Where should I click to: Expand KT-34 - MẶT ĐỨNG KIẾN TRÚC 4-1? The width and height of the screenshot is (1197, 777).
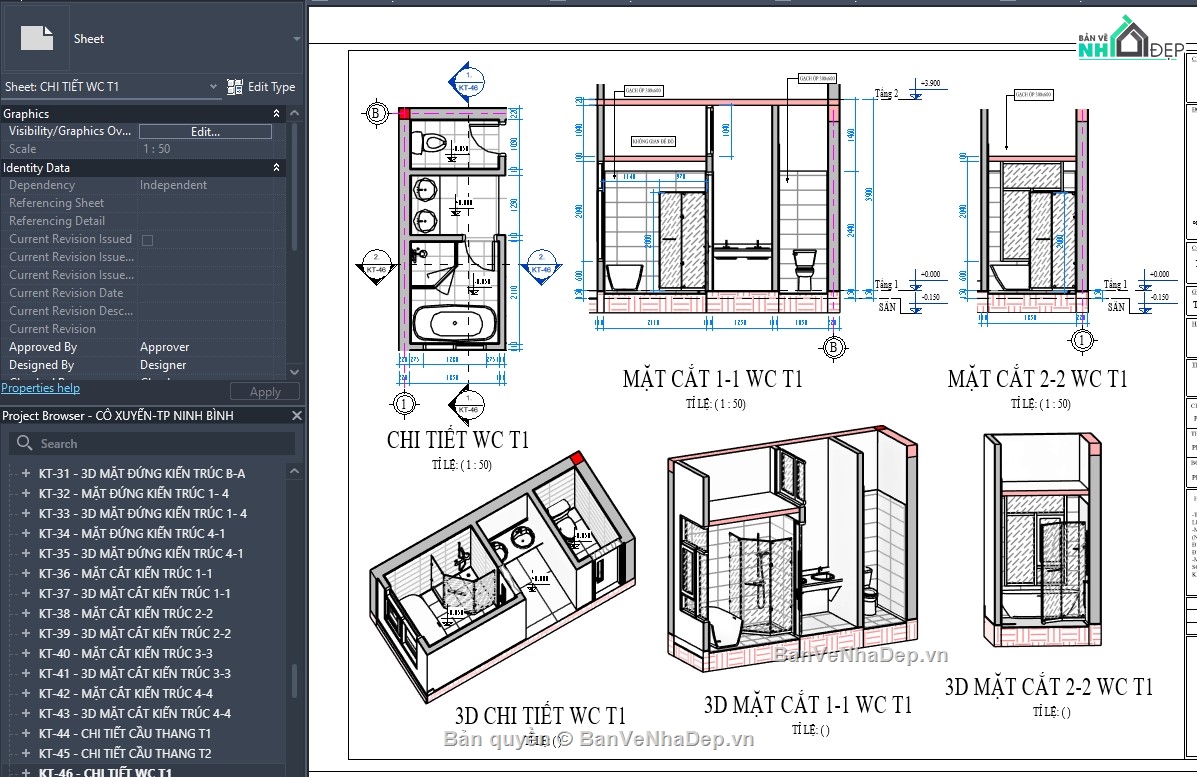click(25, 534)
